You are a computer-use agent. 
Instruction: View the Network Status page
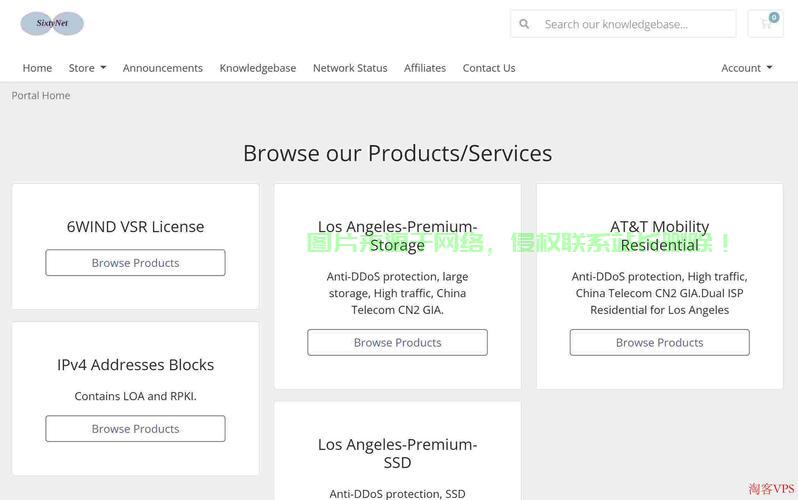pos(350,68)
